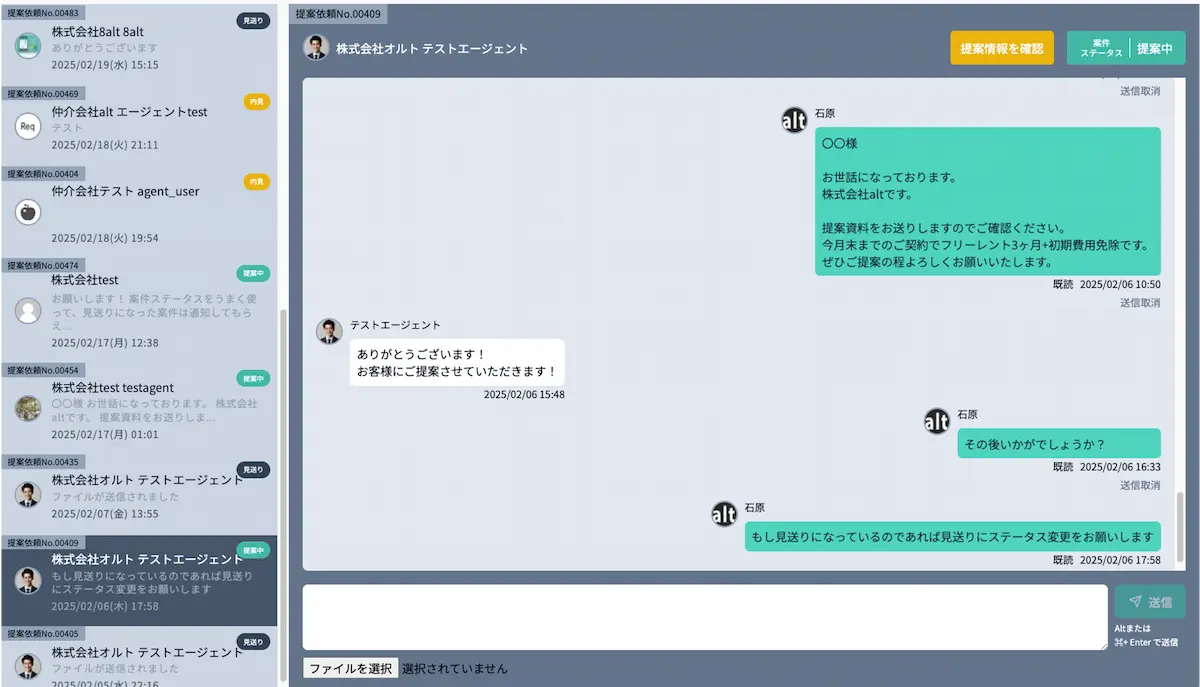Click the alt avatar beside その後いかがでしょうか？
This screenshot has width=1200, height=687.
[936, 421]
